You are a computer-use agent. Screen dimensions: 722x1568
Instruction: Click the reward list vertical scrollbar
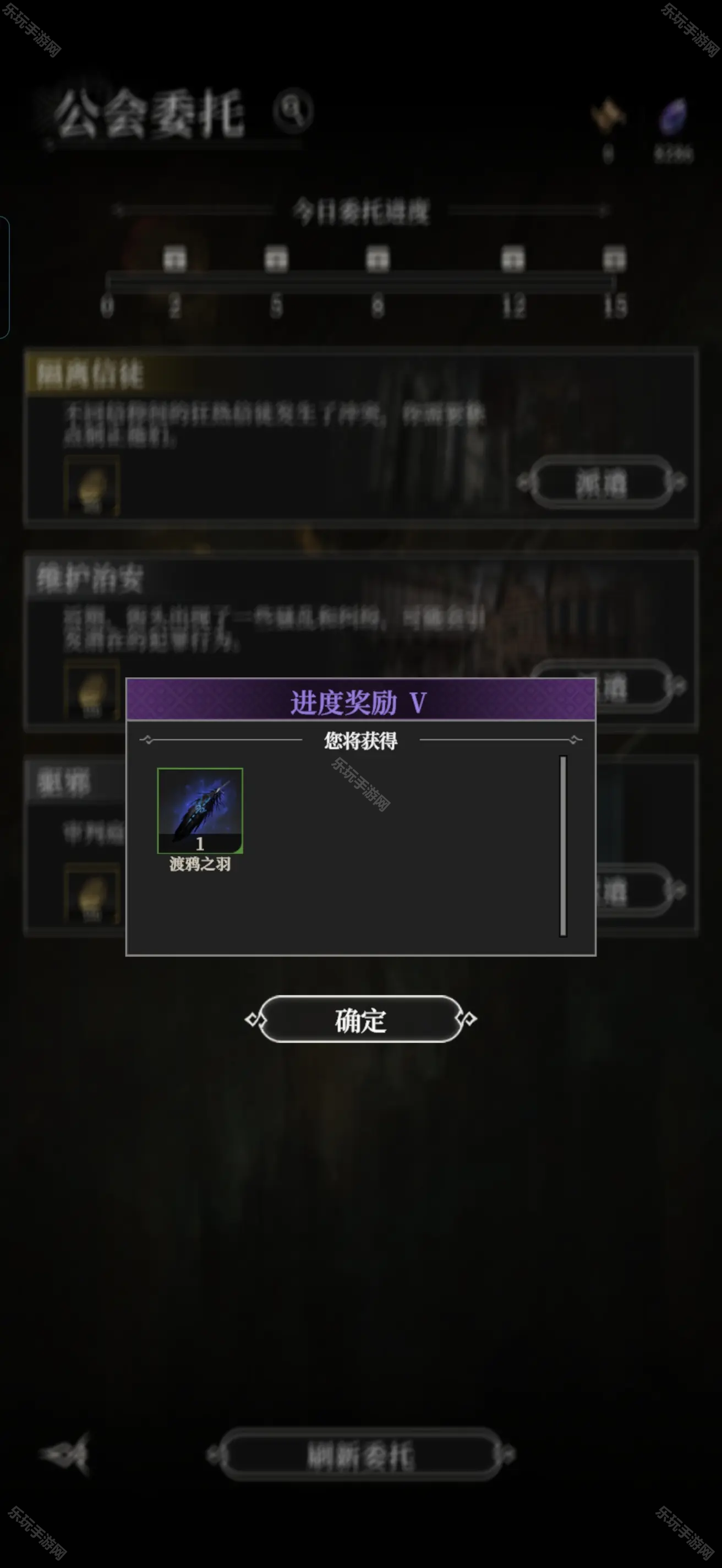(564, 846)
